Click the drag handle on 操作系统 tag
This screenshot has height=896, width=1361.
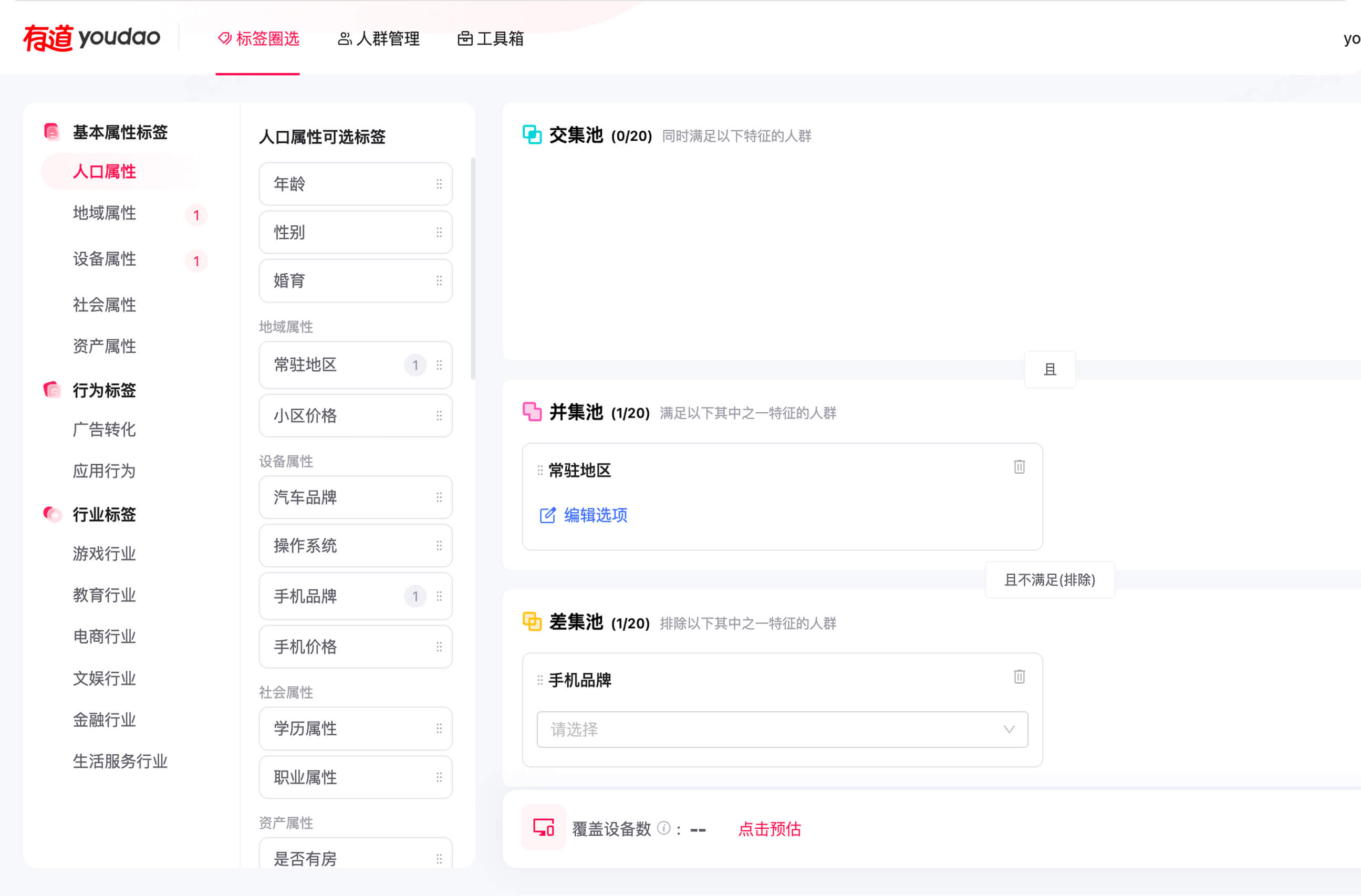coord(439,546)
